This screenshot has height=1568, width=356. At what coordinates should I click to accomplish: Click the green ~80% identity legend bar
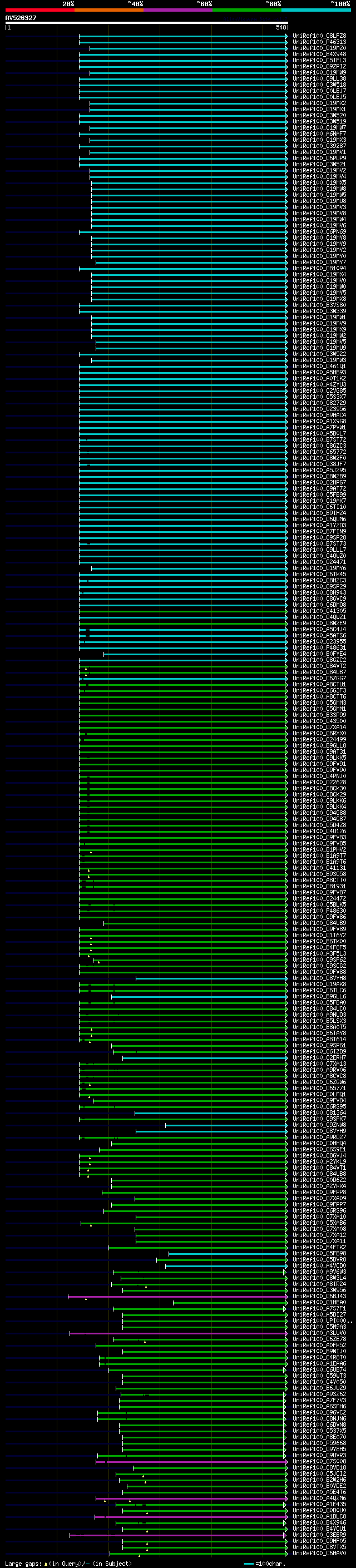[x=247, y=11]
